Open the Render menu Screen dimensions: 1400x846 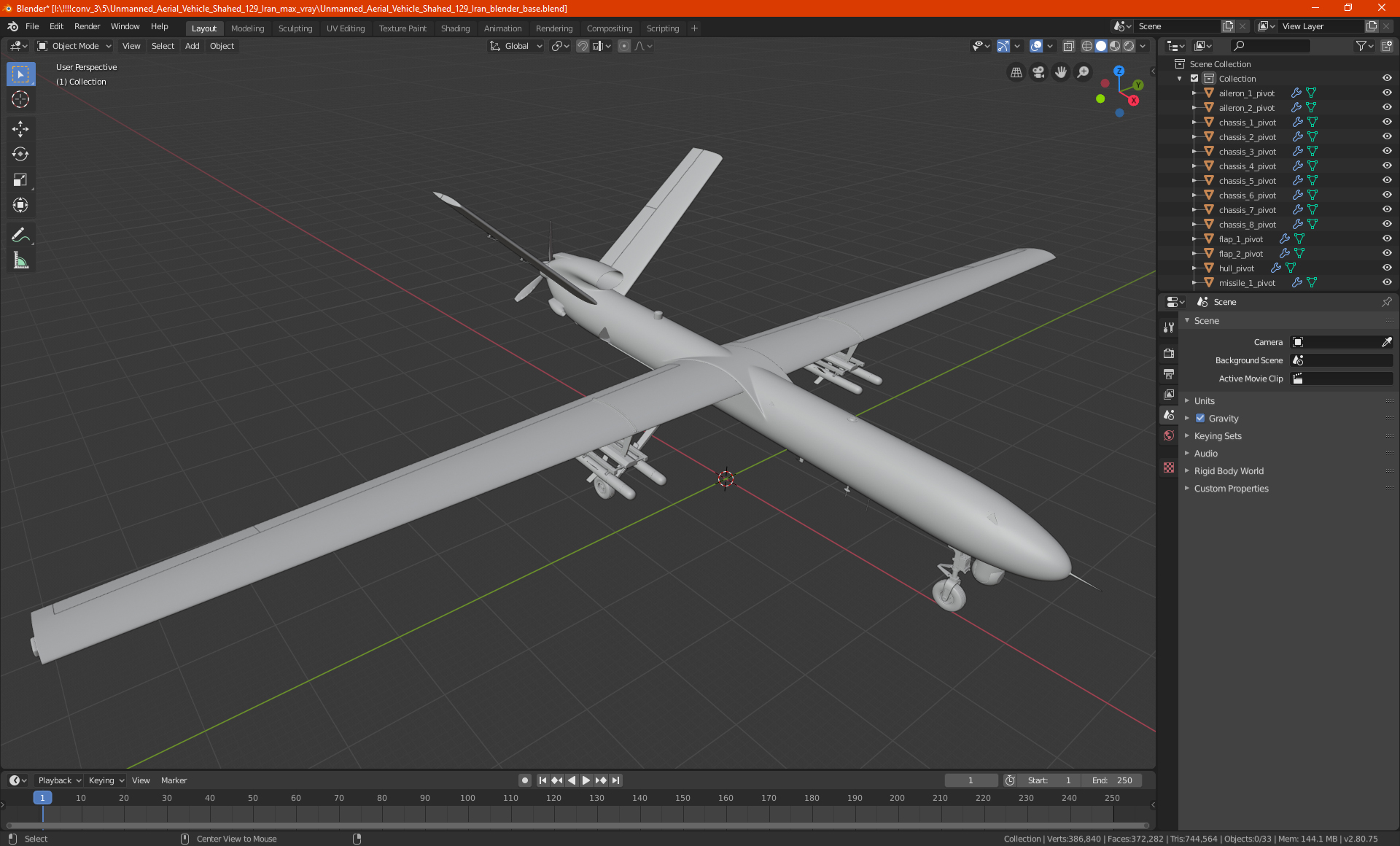click(x=87, y=26)
